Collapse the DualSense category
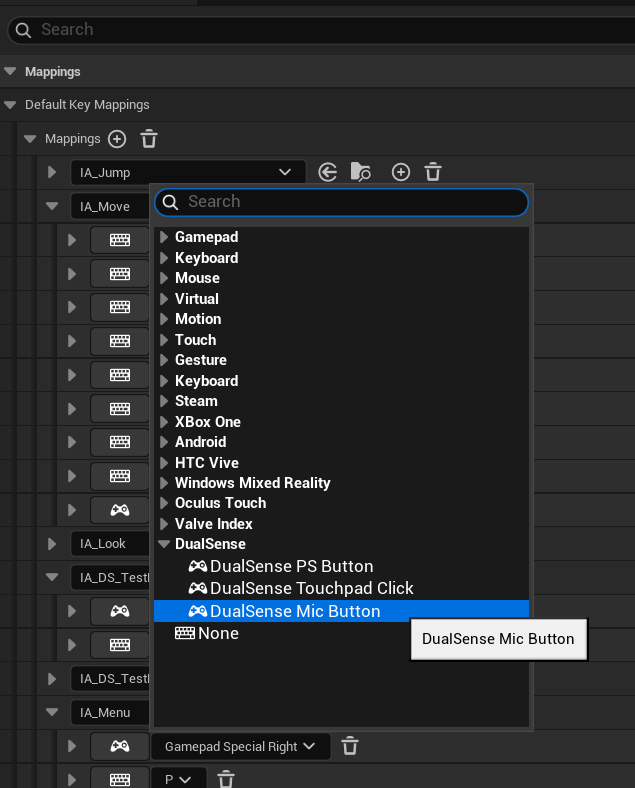The image size is (635, 788). (x=164, y=544)
